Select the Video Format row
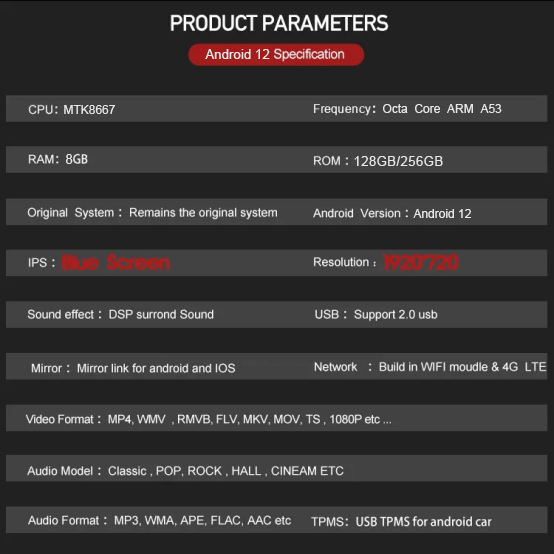554x554 pixels. [x=276, y=418]
